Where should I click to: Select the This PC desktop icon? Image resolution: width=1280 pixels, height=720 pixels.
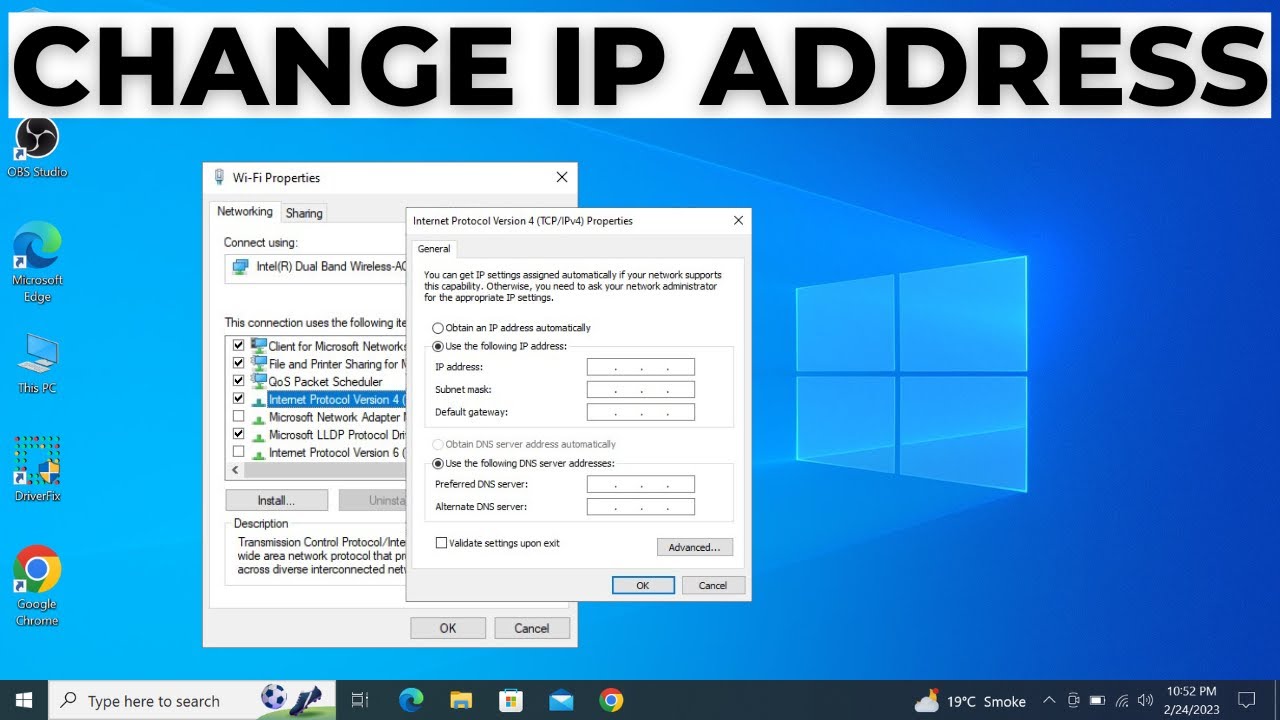click(x=37, y=362)
